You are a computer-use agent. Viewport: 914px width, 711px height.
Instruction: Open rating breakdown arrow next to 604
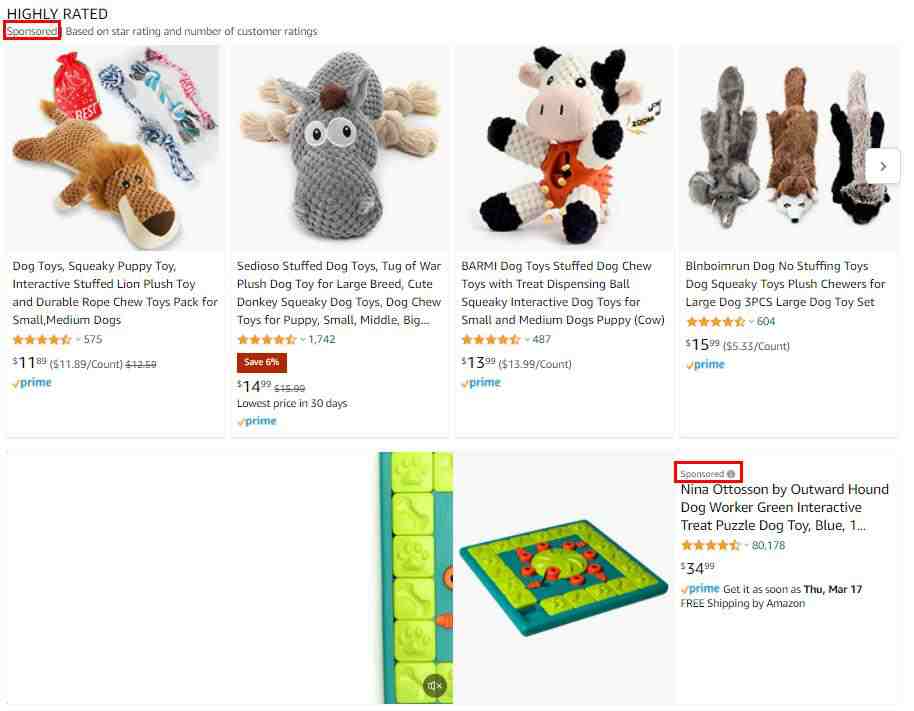751,322
